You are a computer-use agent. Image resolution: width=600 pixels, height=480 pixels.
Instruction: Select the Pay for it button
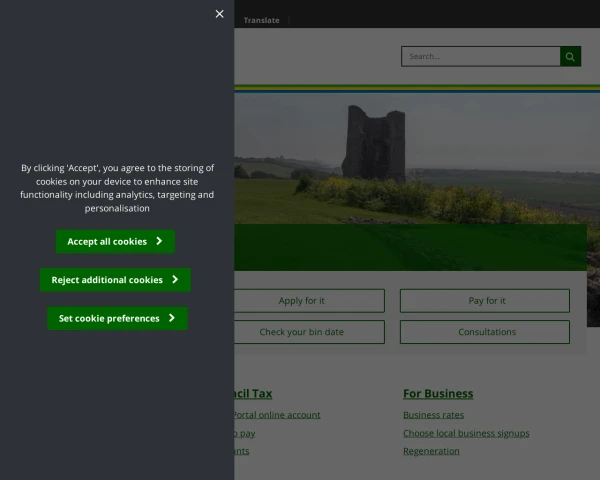(x=485, y=301)
